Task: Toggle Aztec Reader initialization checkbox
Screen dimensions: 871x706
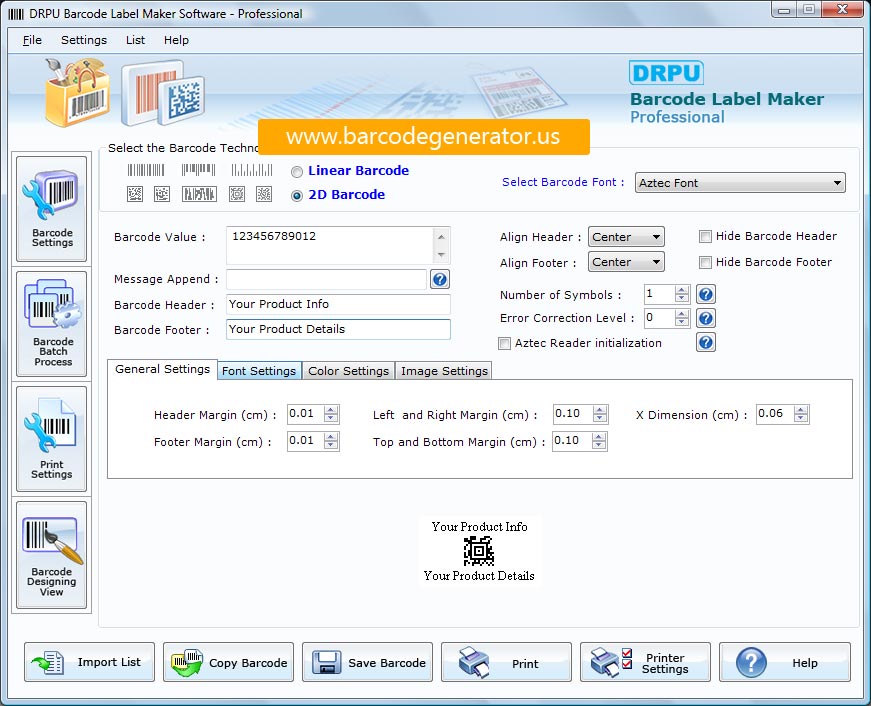Action: (504, 343)
